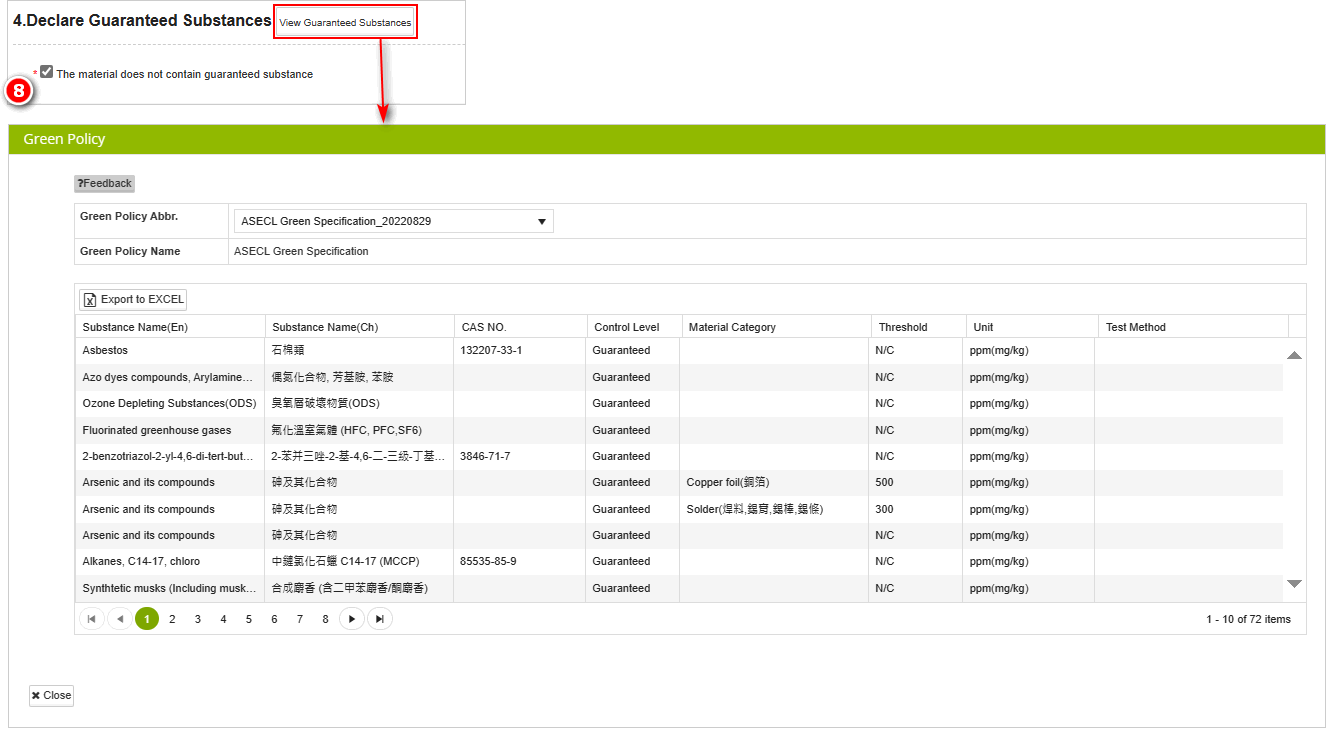Select Ozone Depleting Substances(ODS) row

pyautogui.click(x=679, y=404)
